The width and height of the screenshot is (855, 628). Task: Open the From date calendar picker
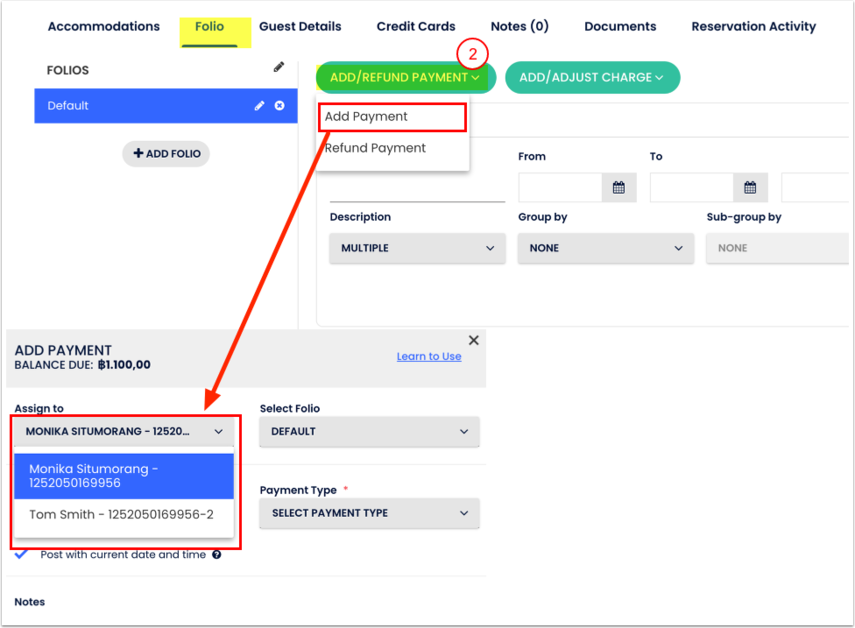pyautogui.click(x=619, y=188)
